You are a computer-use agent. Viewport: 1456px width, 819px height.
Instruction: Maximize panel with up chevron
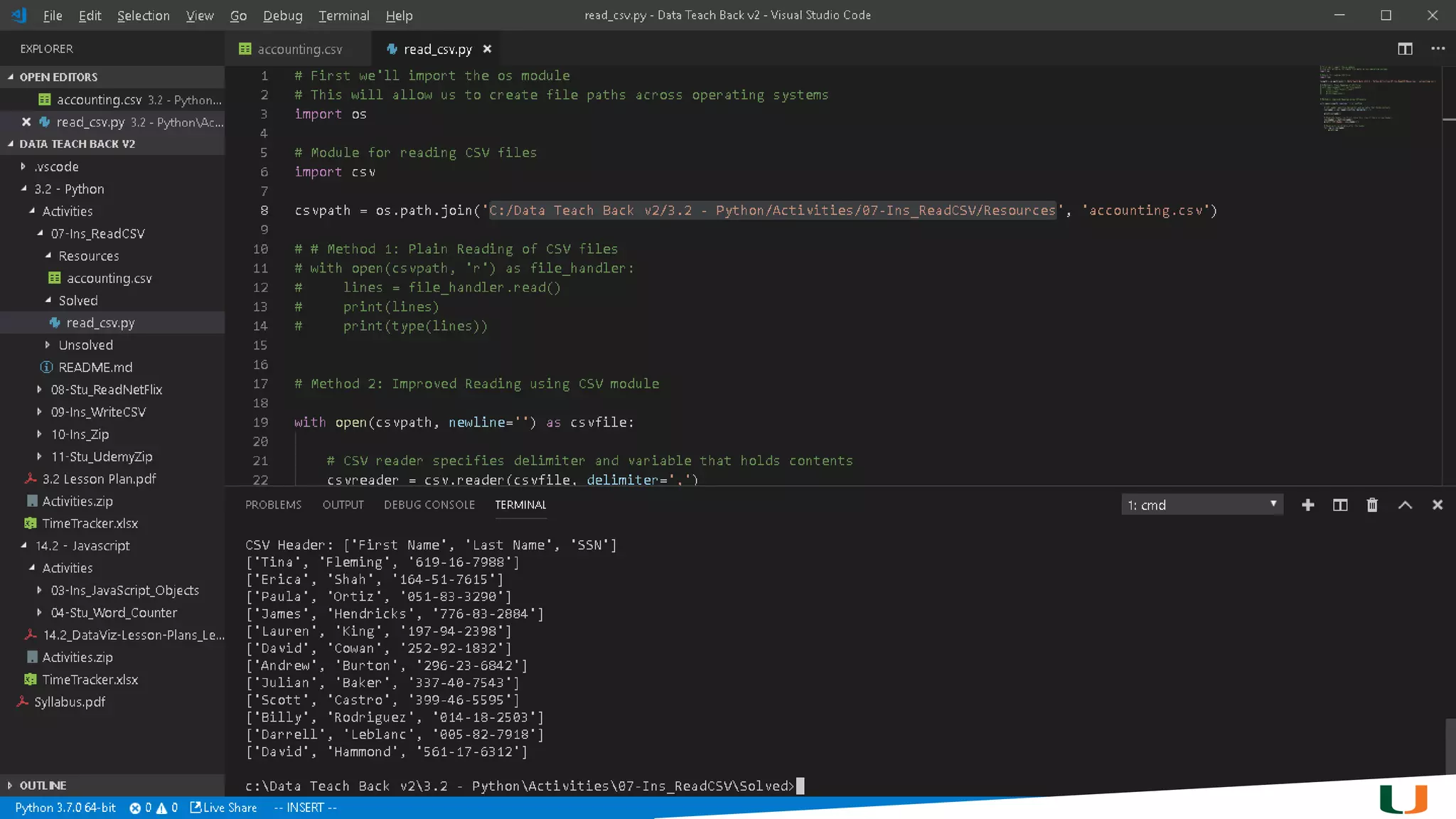[x=1405, y=505]
